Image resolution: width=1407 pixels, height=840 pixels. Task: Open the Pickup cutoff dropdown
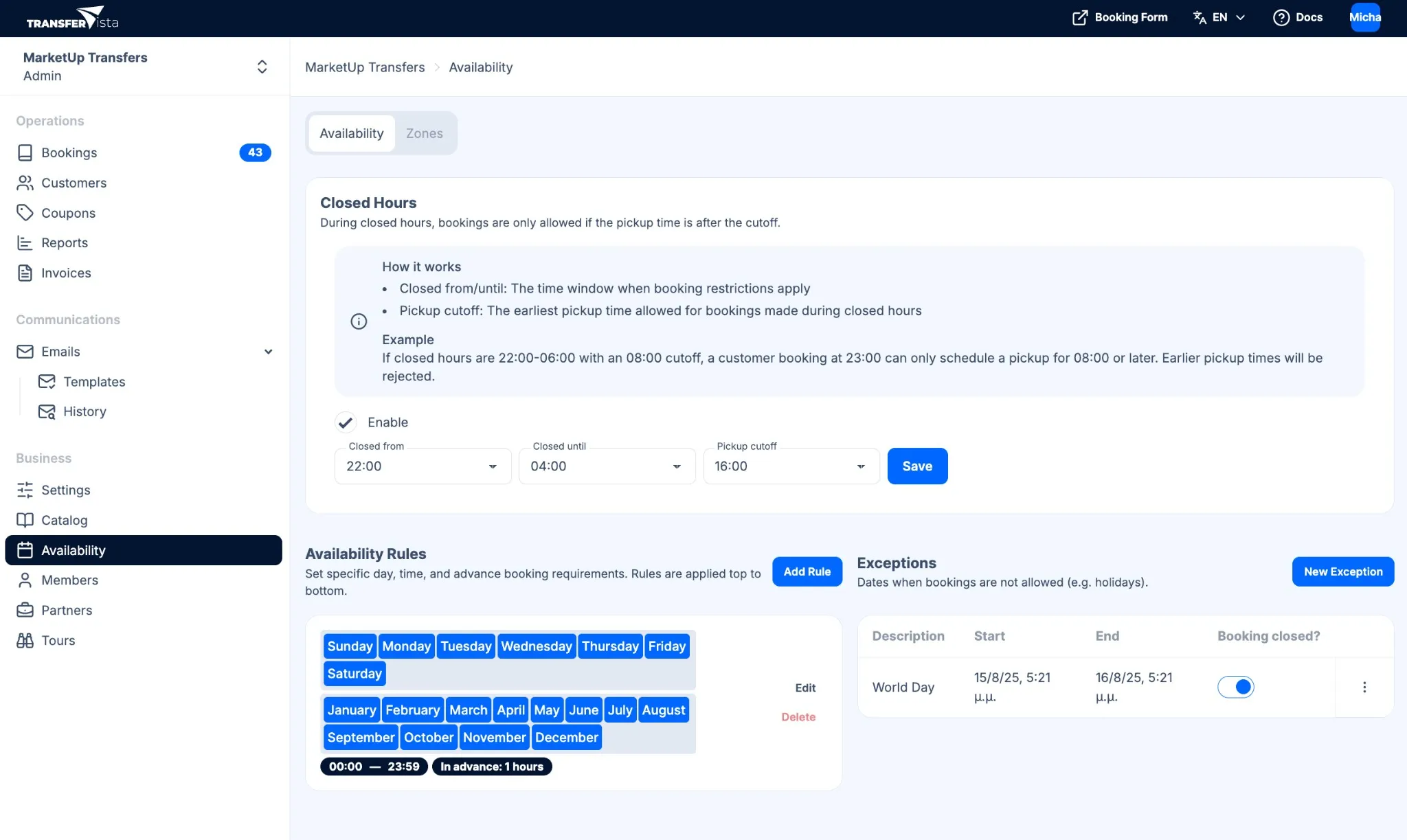coord(860,466)
